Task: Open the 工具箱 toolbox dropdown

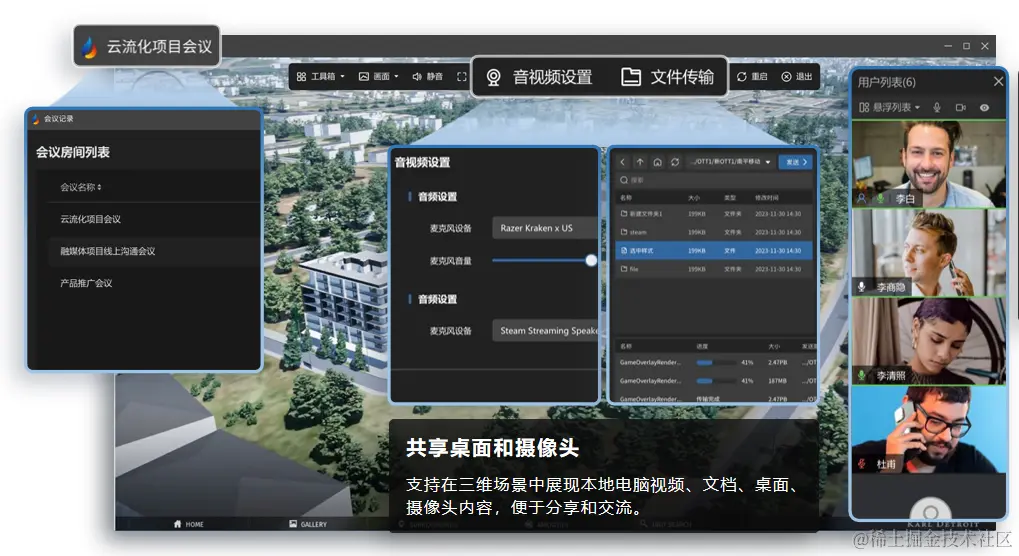Action: pyautogui.click(x=320, y=77)
